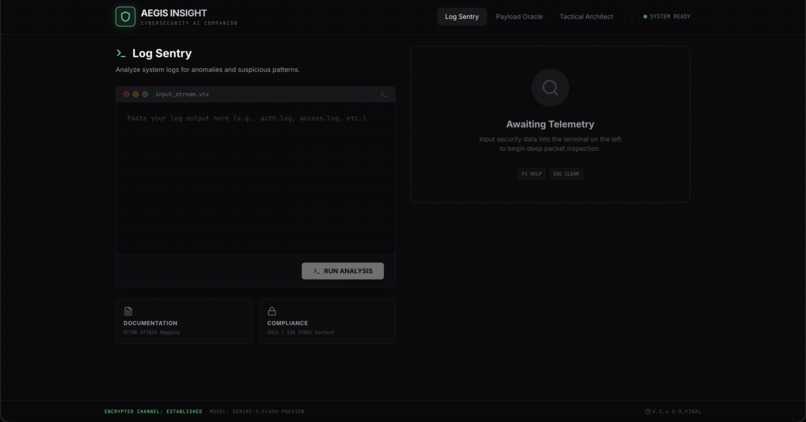Click the Encrypted Channel: Established status
This screenshot has height=422, width=806.
pyautogui.click(x=153, y=411)
